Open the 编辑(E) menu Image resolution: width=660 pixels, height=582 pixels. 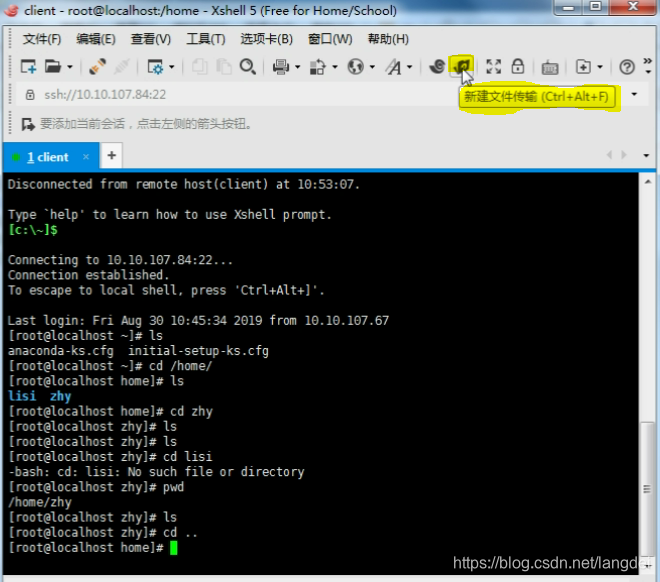click(x=96, y=39)
